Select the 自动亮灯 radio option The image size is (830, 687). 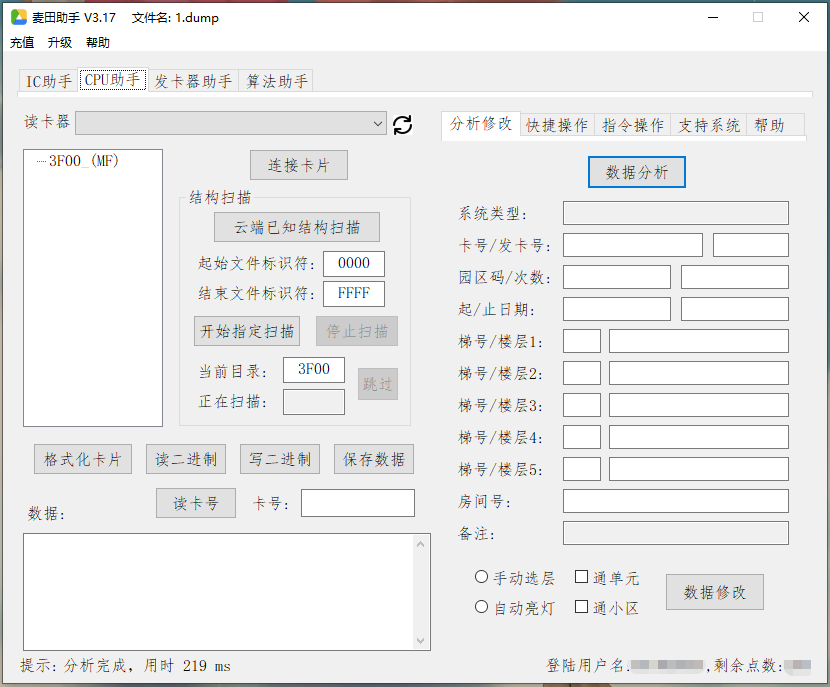click(x=481, y=606)
